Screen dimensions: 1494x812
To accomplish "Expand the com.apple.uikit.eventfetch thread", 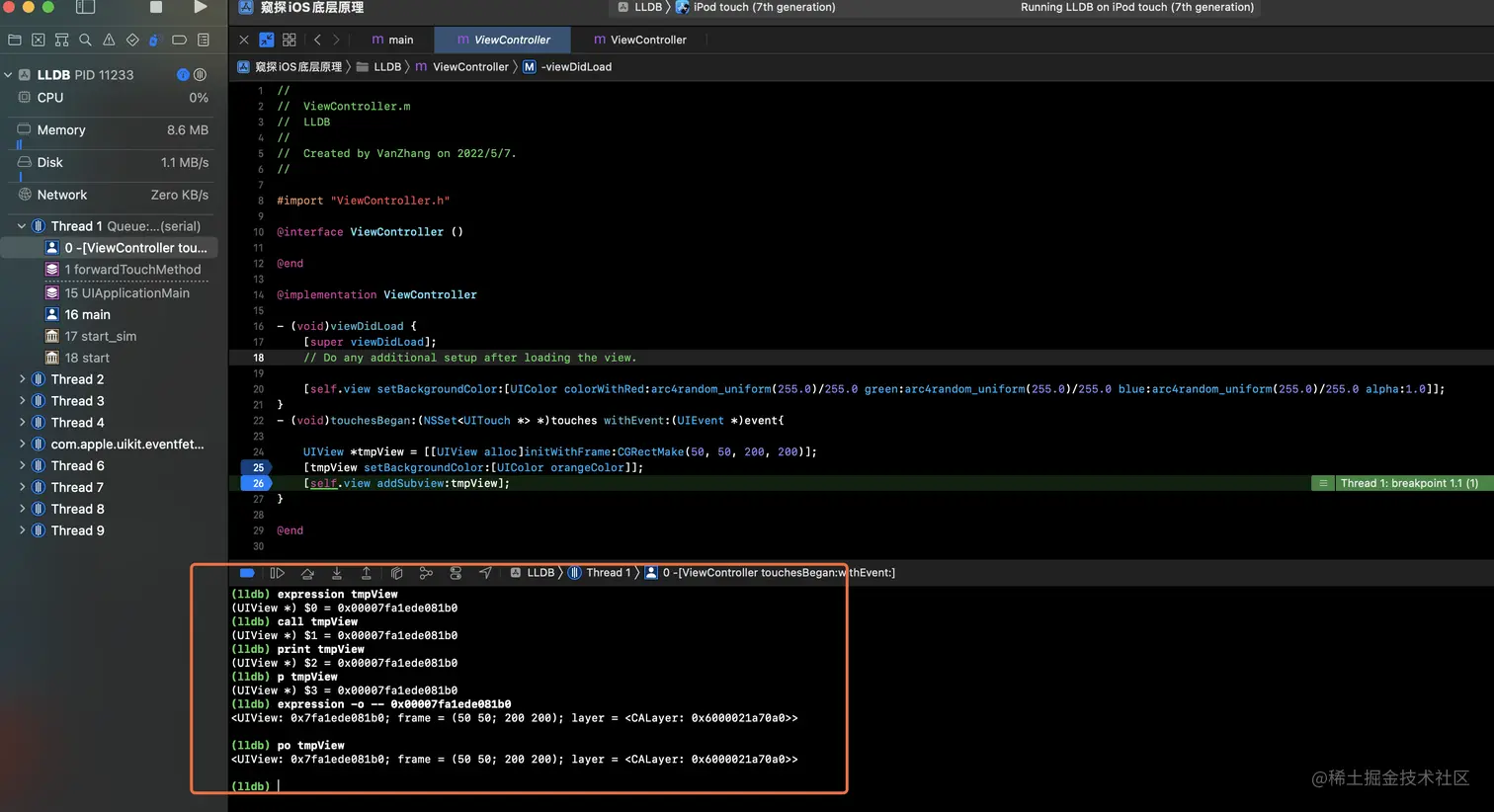I will pos(22,445).
